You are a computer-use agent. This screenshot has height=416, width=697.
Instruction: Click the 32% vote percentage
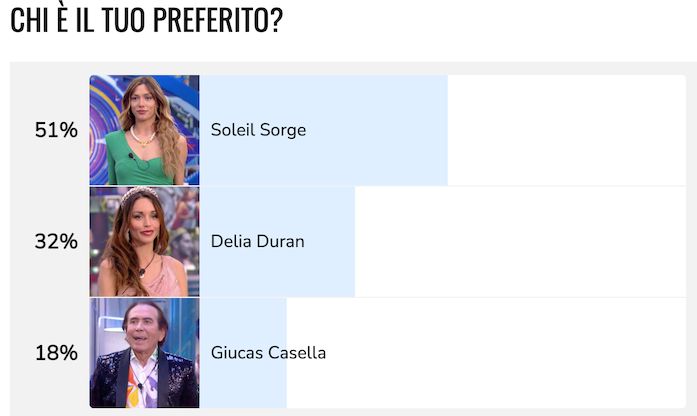click(x=56, y=241)
